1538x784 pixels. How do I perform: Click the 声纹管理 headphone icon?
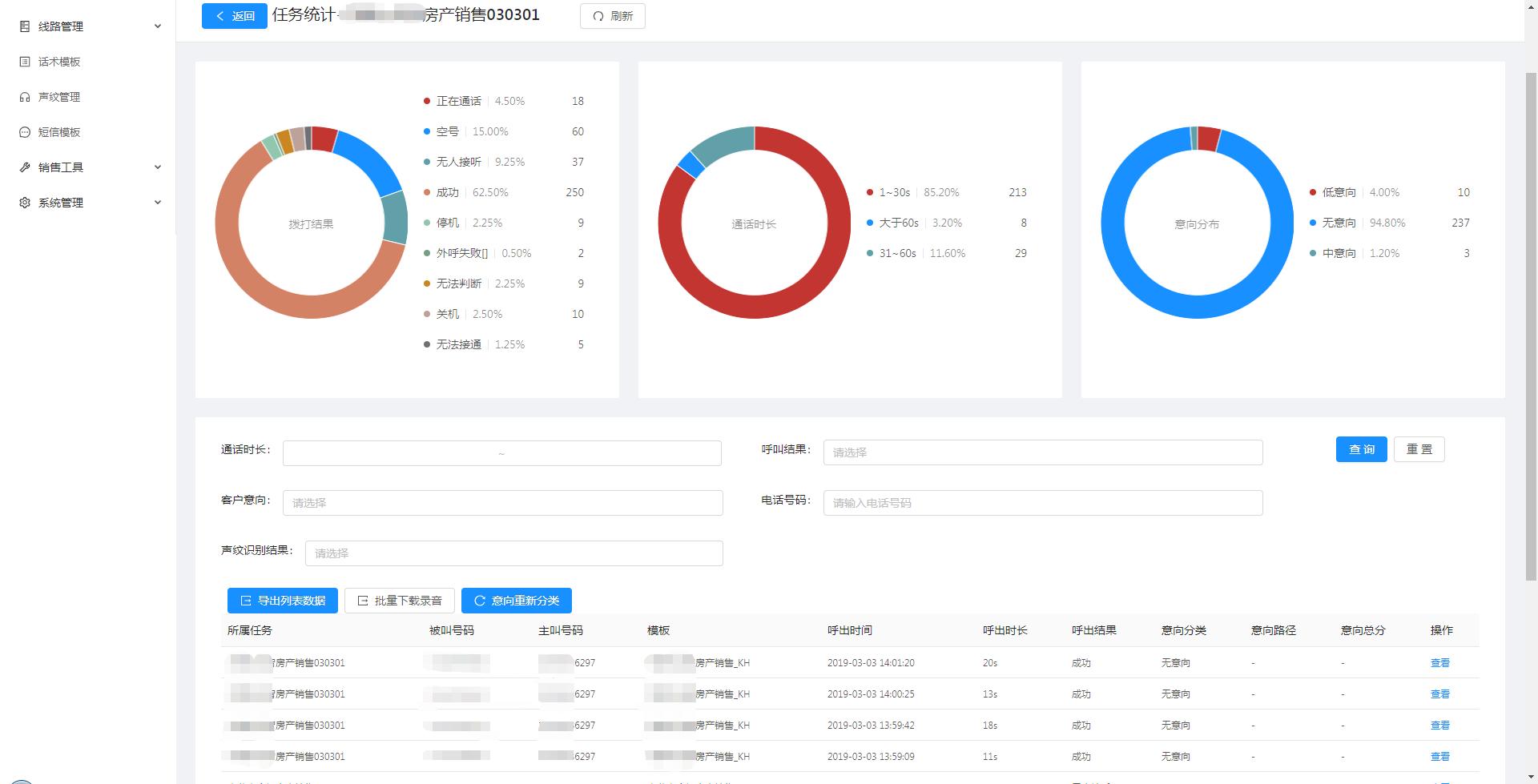pyautogui.click(x=25, y=97)
